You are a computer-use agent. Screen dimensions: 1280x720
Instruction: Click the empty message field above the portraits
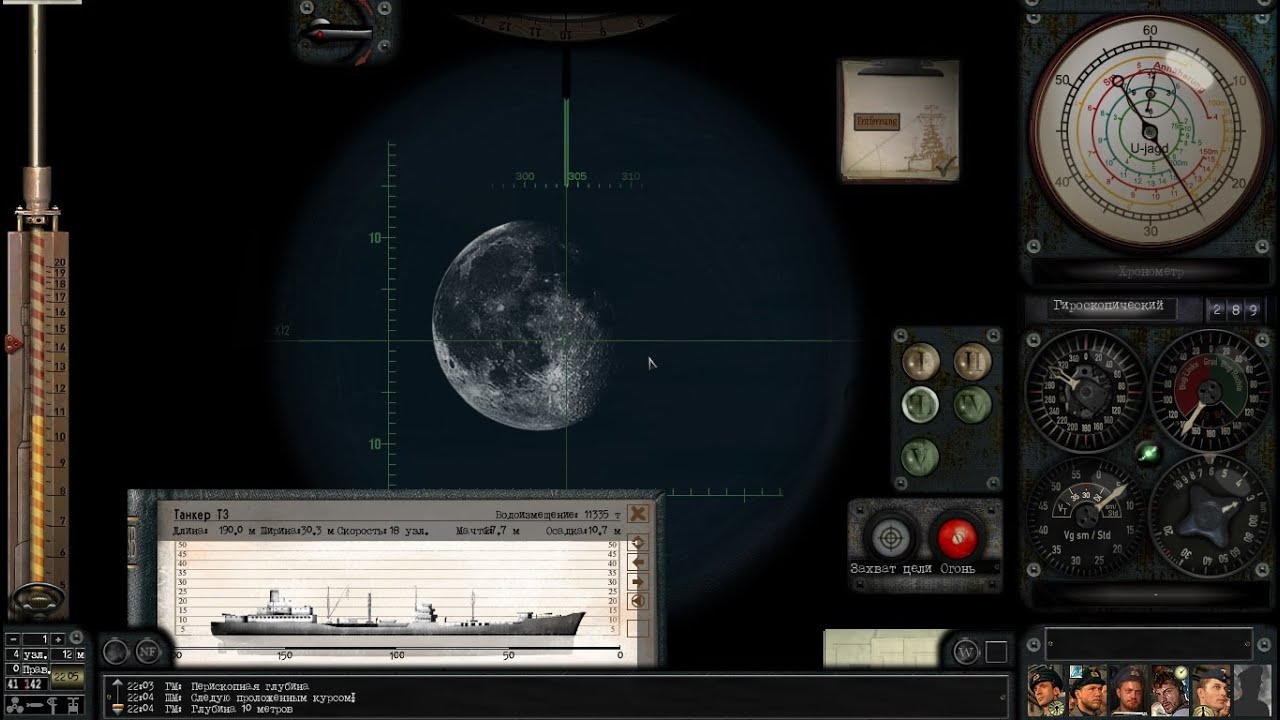(x=1149, y=644)
